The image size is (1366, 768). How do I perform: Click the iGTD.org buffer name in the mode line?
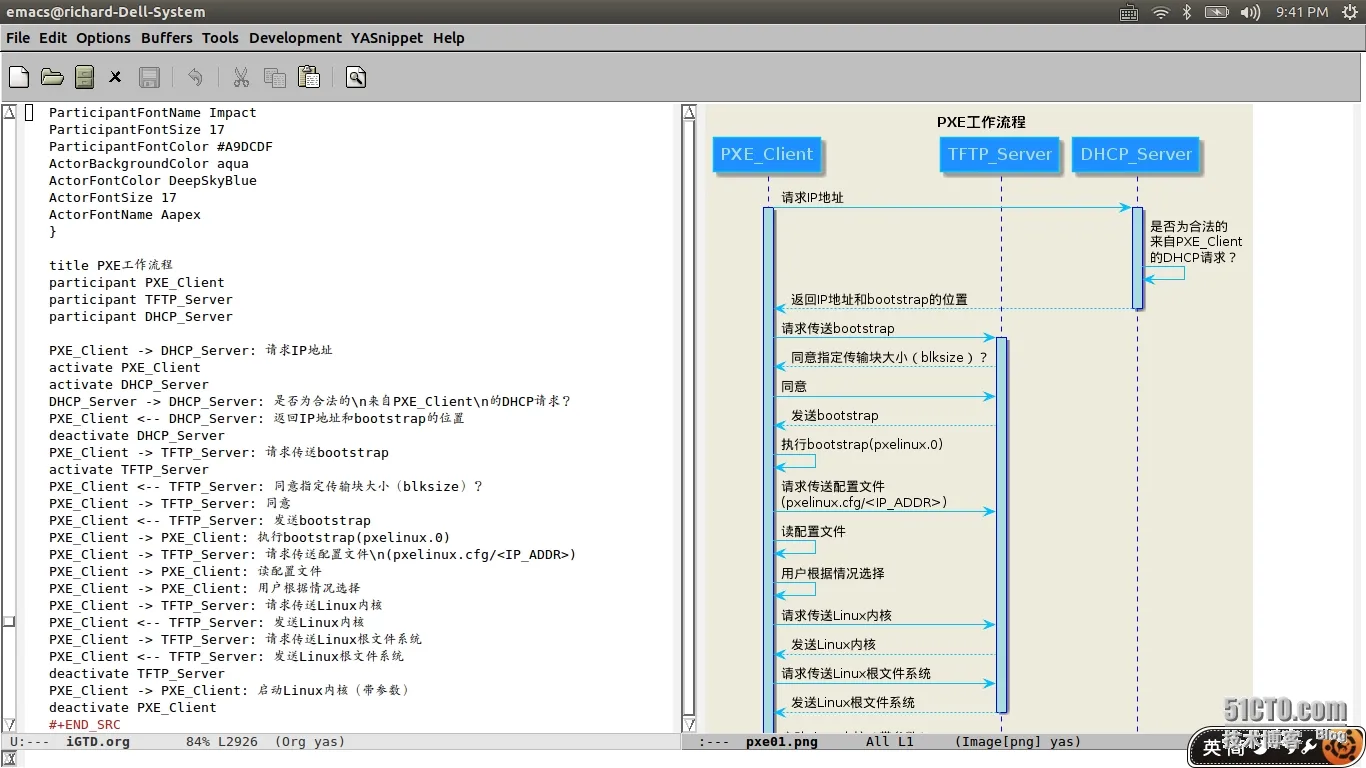tap(98, 742)
